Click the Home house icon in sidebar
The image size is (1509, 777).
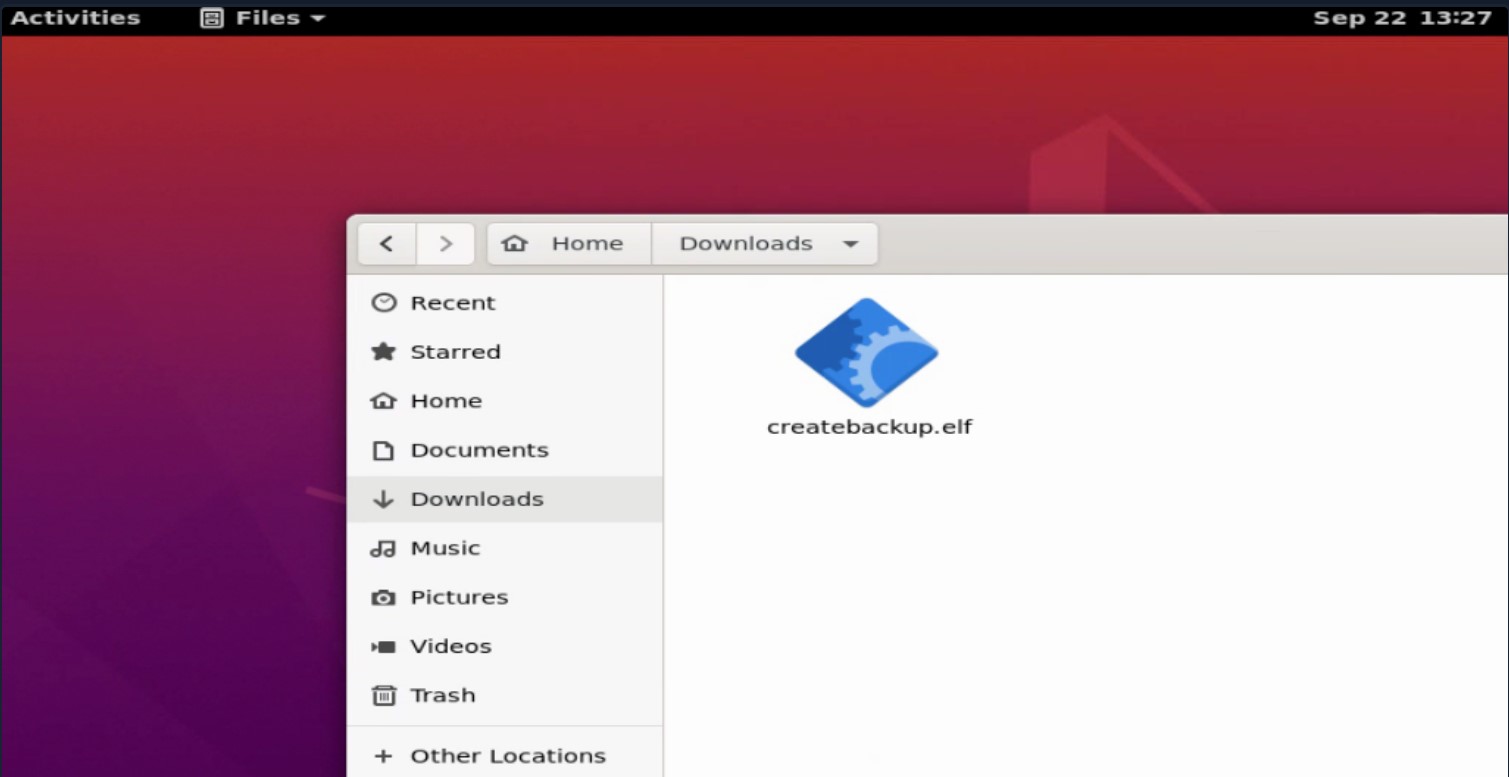click(x=384, y=401)
